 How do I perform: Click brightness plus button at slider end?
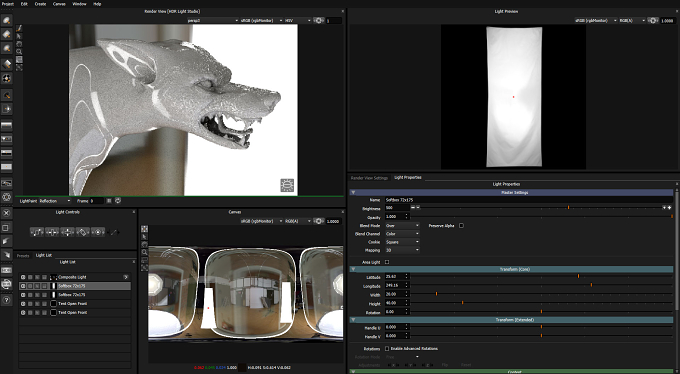pos(669,208)
